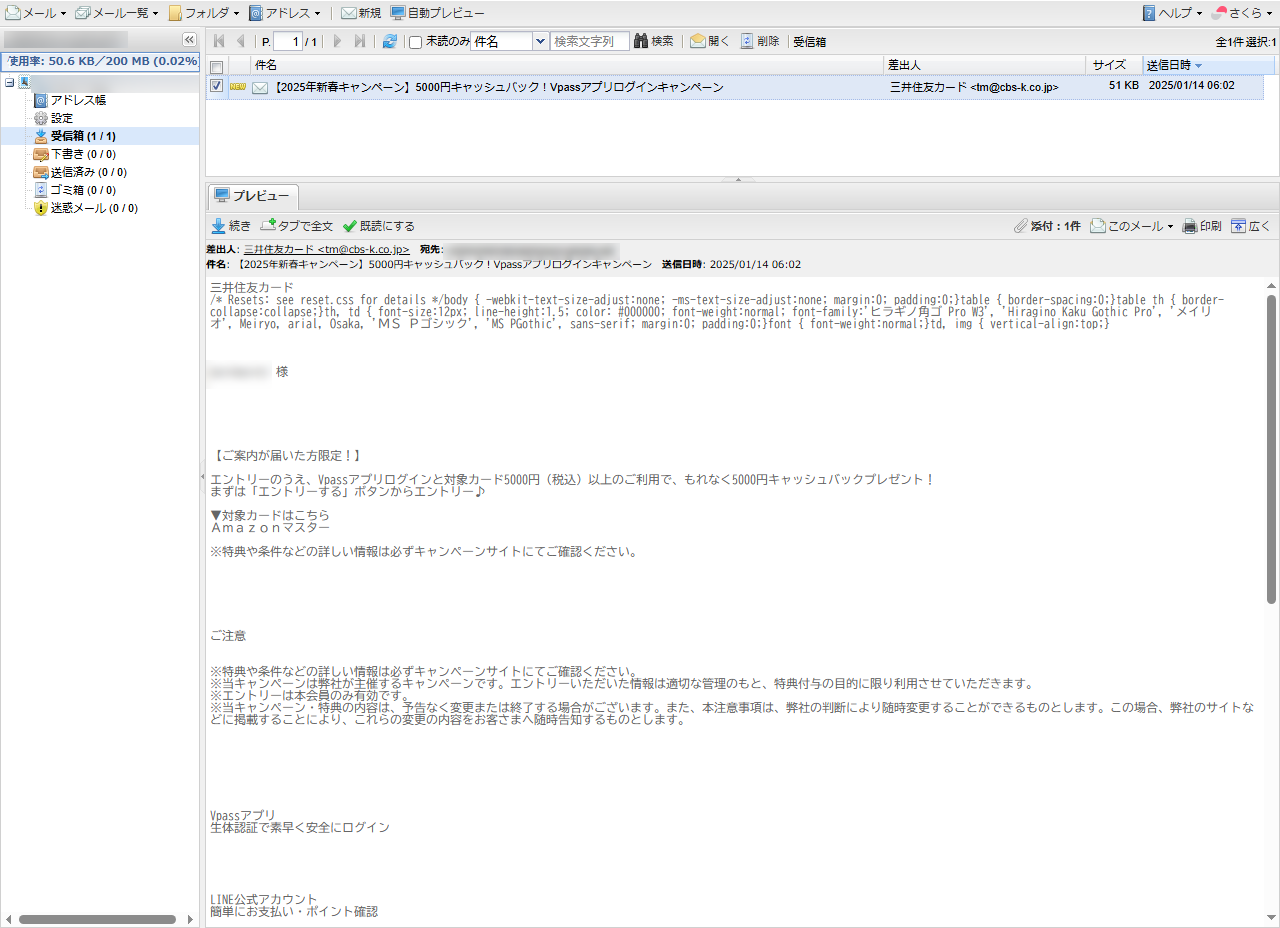Image resolution: width=1280 pixels, height=928 pixels.
Task: Click 続き download arrow in preview
Action: tap(231, 226)
